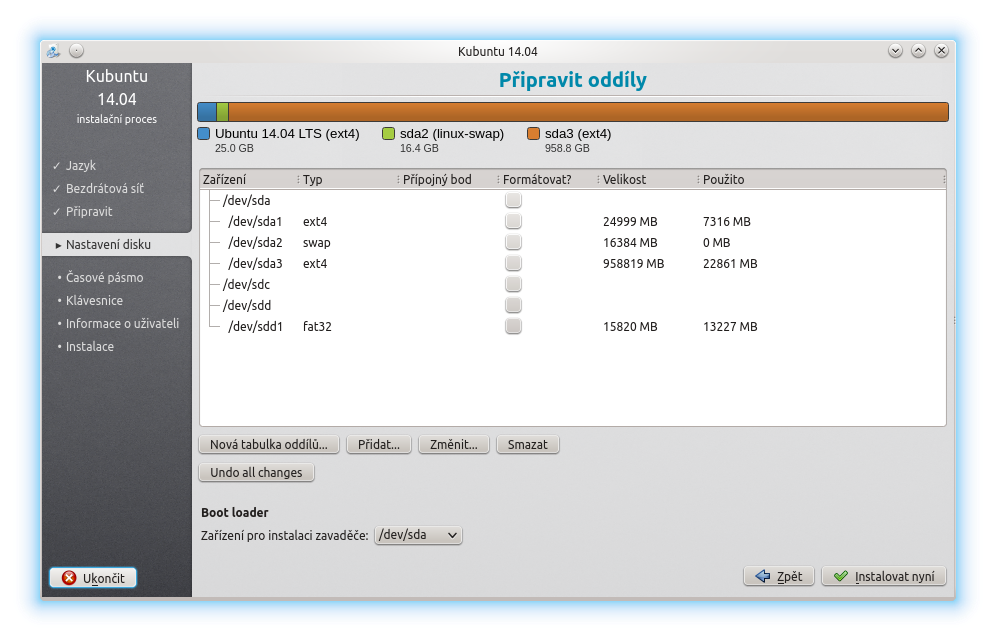Click the orange legend swatch for sda3
996x641 pixels.
534,133
